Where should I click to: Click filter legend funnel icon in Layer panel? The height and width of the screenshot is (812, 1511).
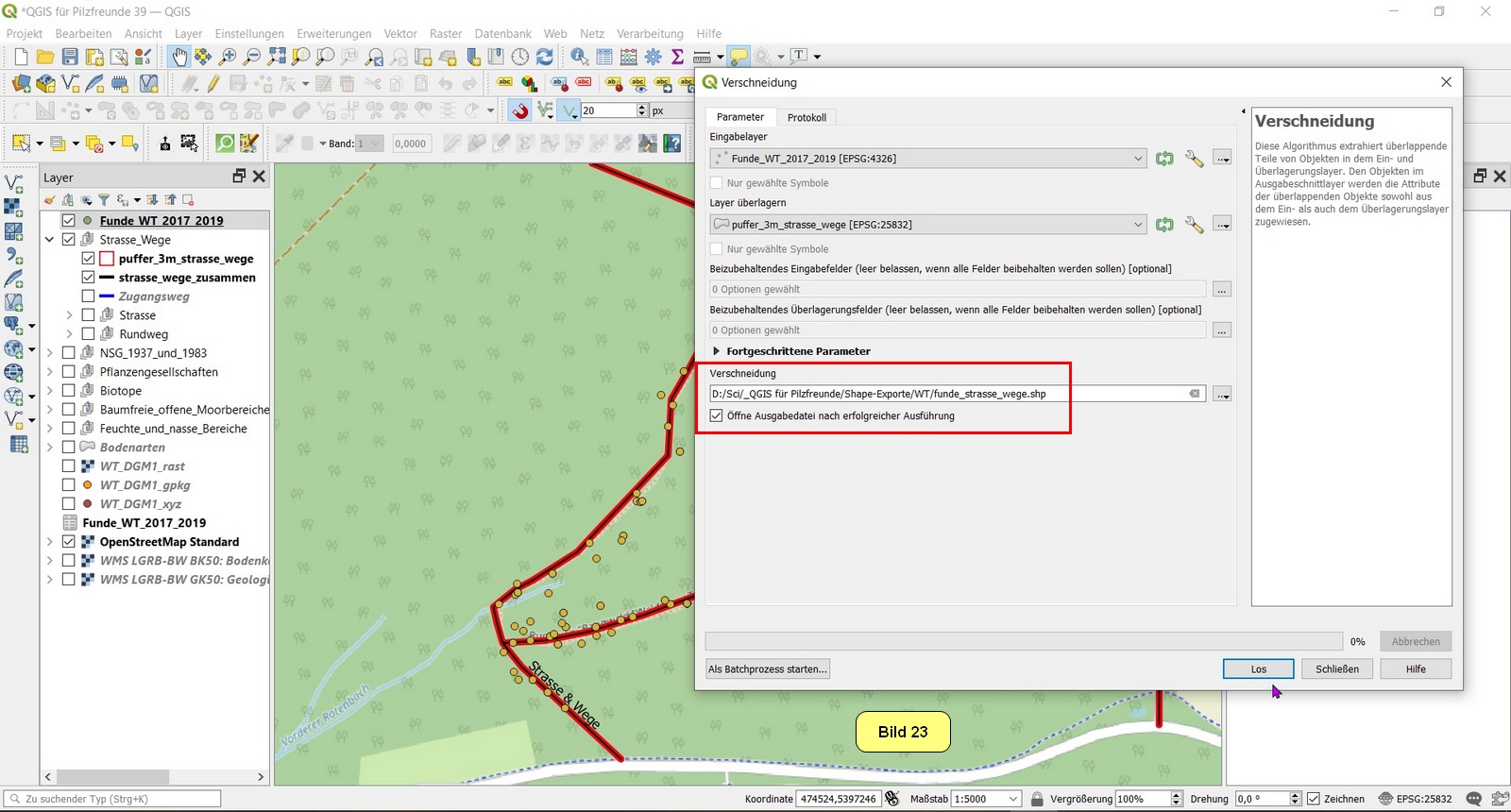[x=104, y=200]
